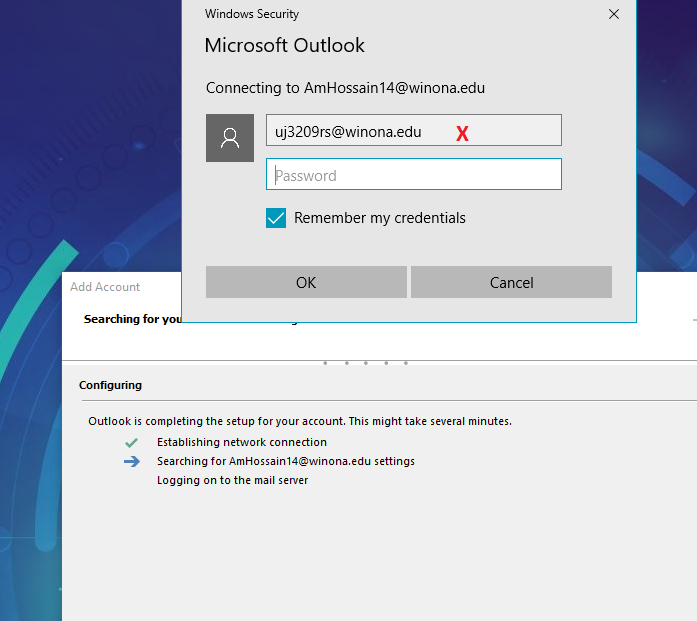The image size is (697, 621).
Task: Select the Logging on to the mail server step
Action: [x=232, y=480]
